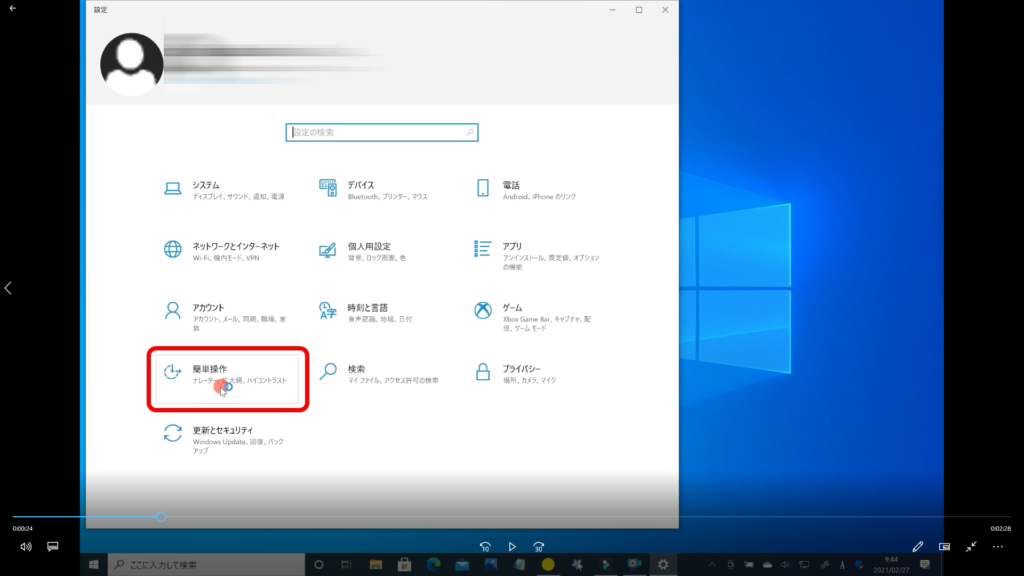Click the video seek bar handle
The image size is (1024, 576).
point(161,517)
